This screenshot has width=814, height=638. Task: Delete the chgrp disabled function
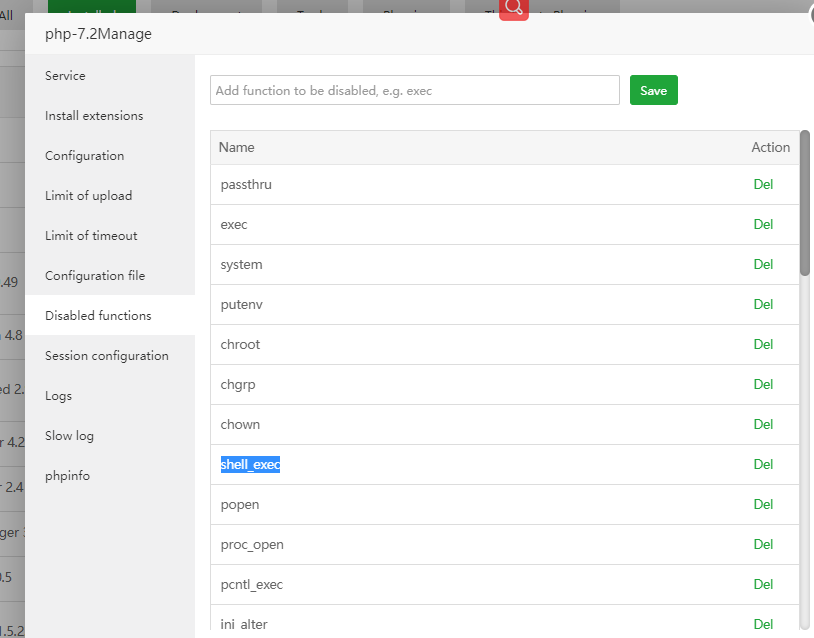763,384
